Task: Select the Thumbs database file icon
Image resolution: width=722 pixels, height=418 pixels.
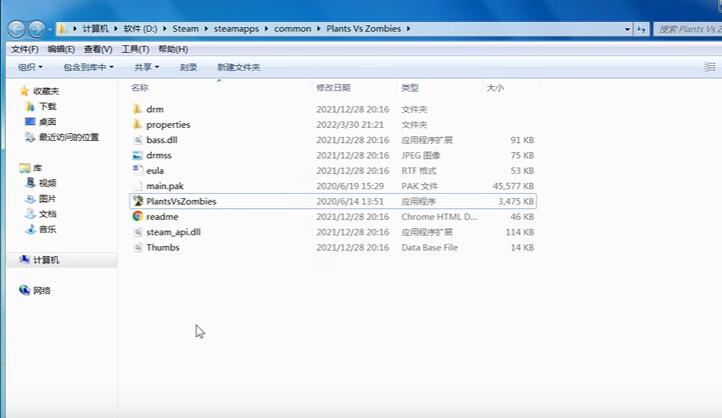Action: (137, 247)
